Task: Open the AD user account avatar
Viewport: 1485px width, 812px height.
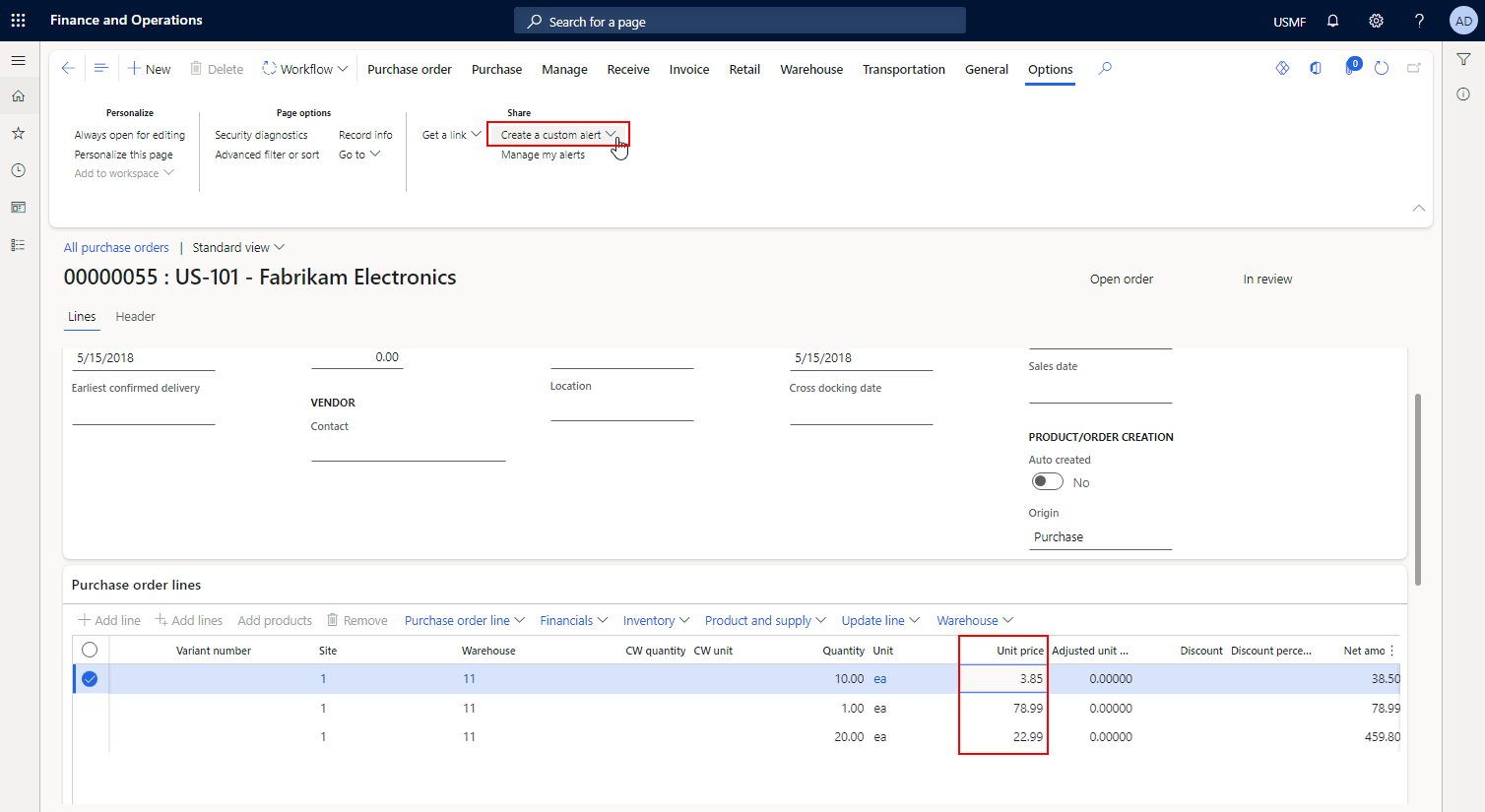Action: click(1463, 21)
